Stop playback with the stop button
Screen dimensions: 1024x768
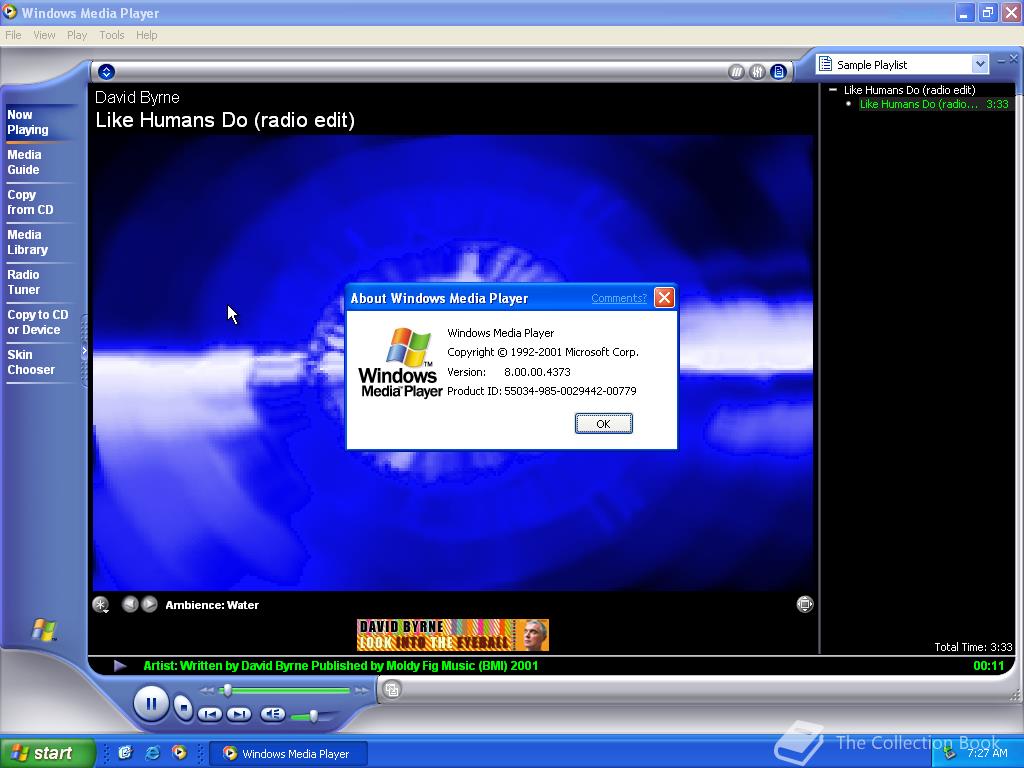[x=184, y=707]
